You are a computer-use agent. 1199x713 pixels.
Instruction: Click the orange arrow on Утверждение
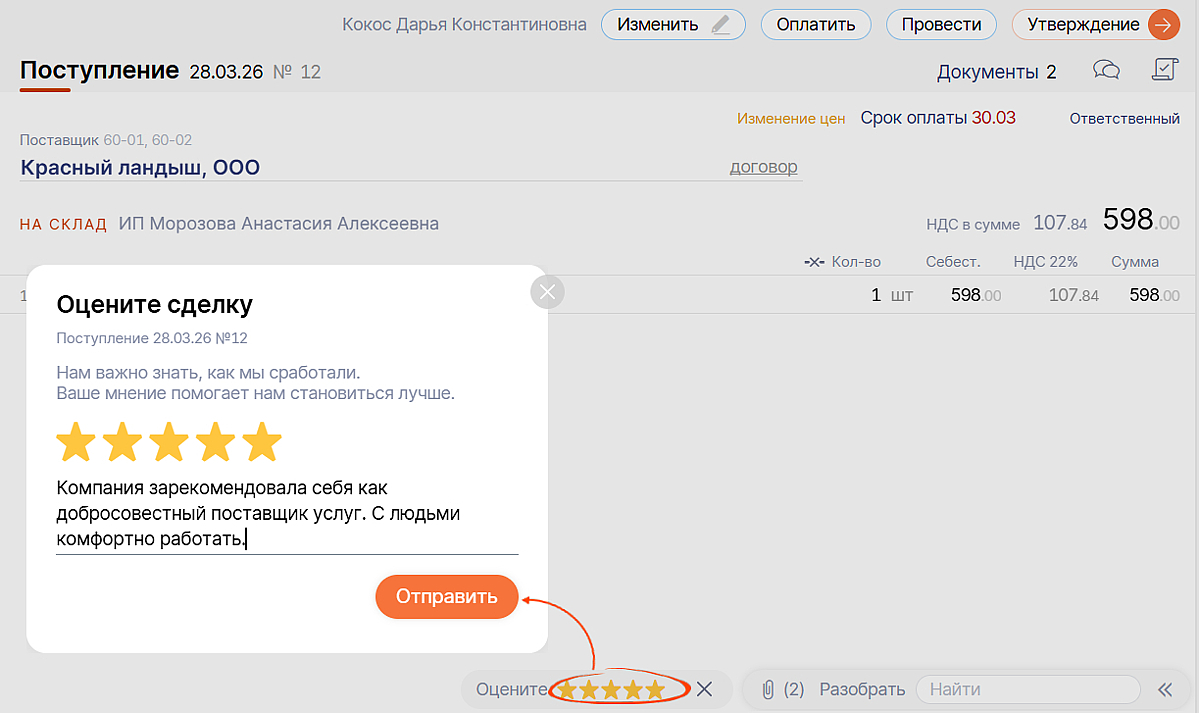click(x=1163, y=25)
